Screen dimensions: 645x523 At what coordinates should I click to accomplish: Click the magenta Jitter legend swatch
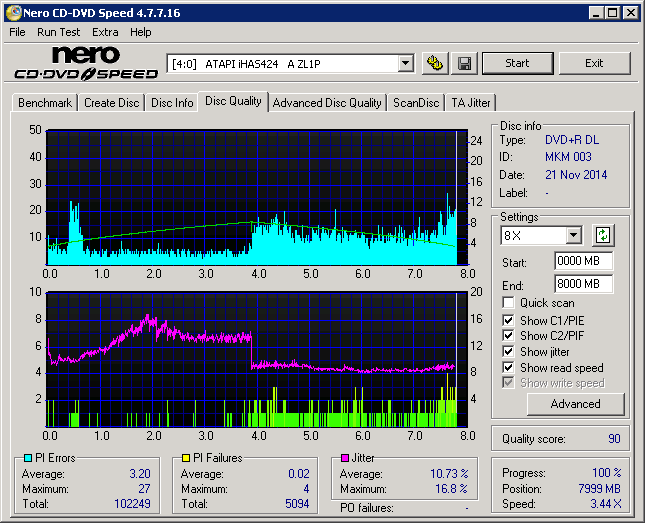(x=345, y=458)
